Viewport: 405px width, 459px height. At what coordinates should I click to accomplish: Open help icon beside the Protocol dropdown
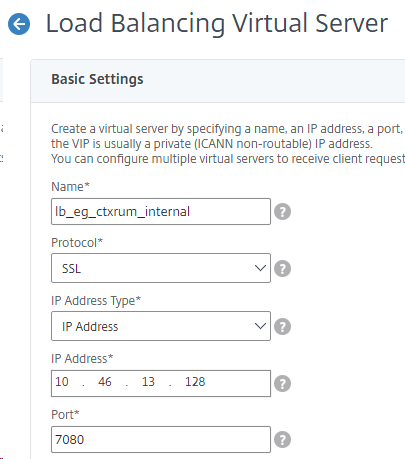[x=282, y=269]
